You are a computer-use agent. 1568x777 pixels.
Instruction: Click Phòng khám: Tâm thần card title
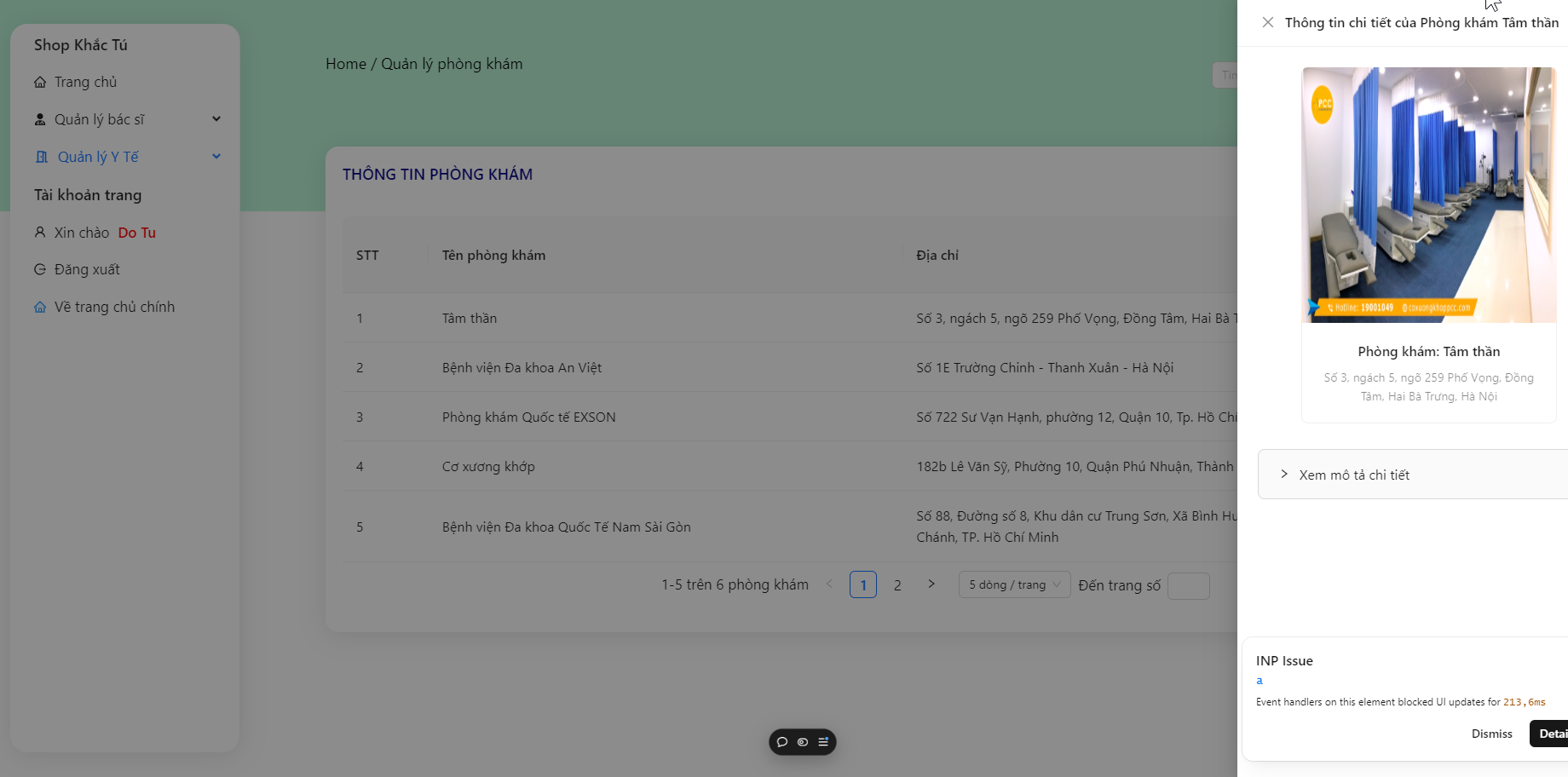pos(1429,351)
